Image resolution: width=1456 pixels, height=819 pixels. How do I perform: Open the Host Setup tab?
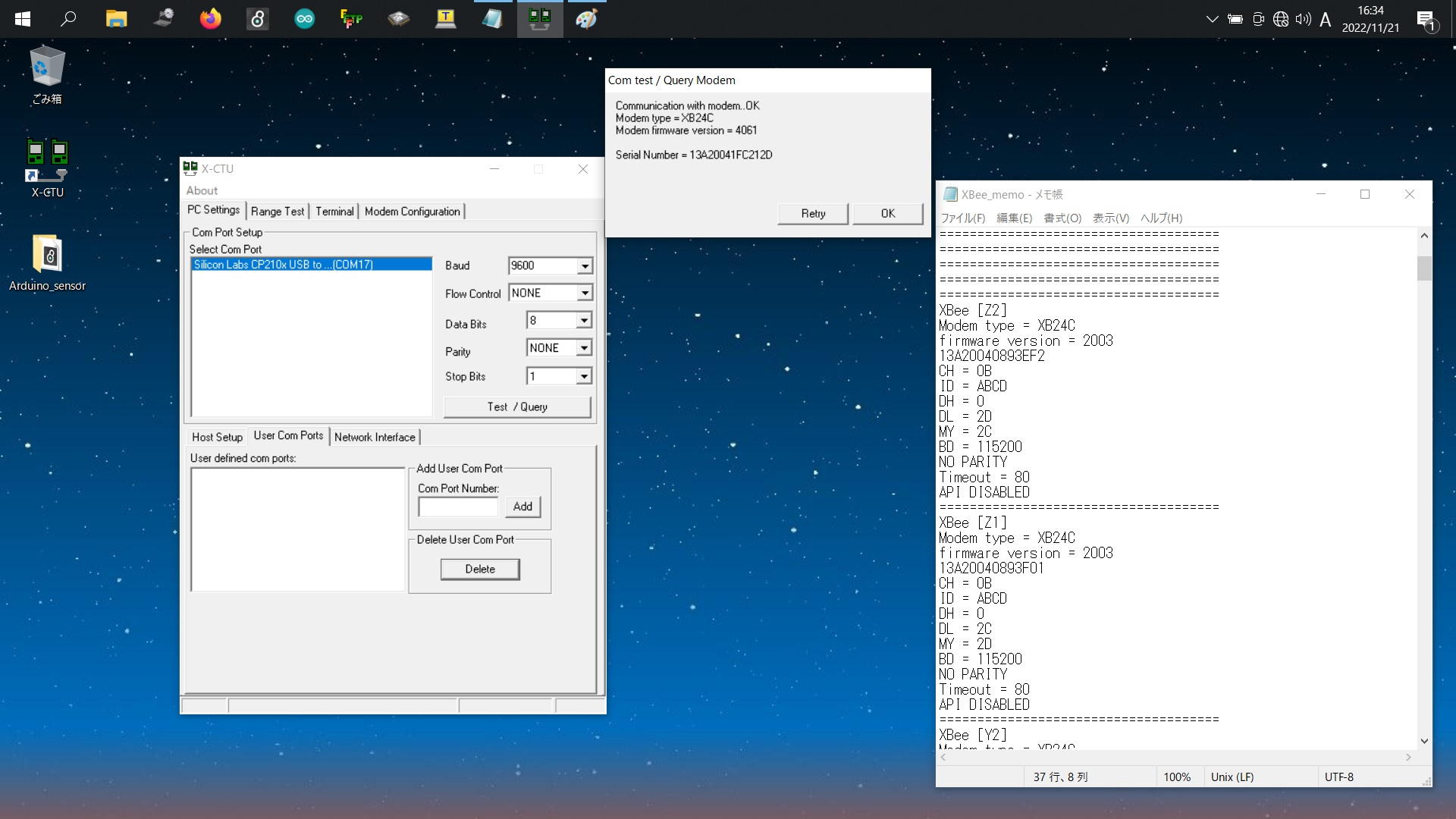217,438
